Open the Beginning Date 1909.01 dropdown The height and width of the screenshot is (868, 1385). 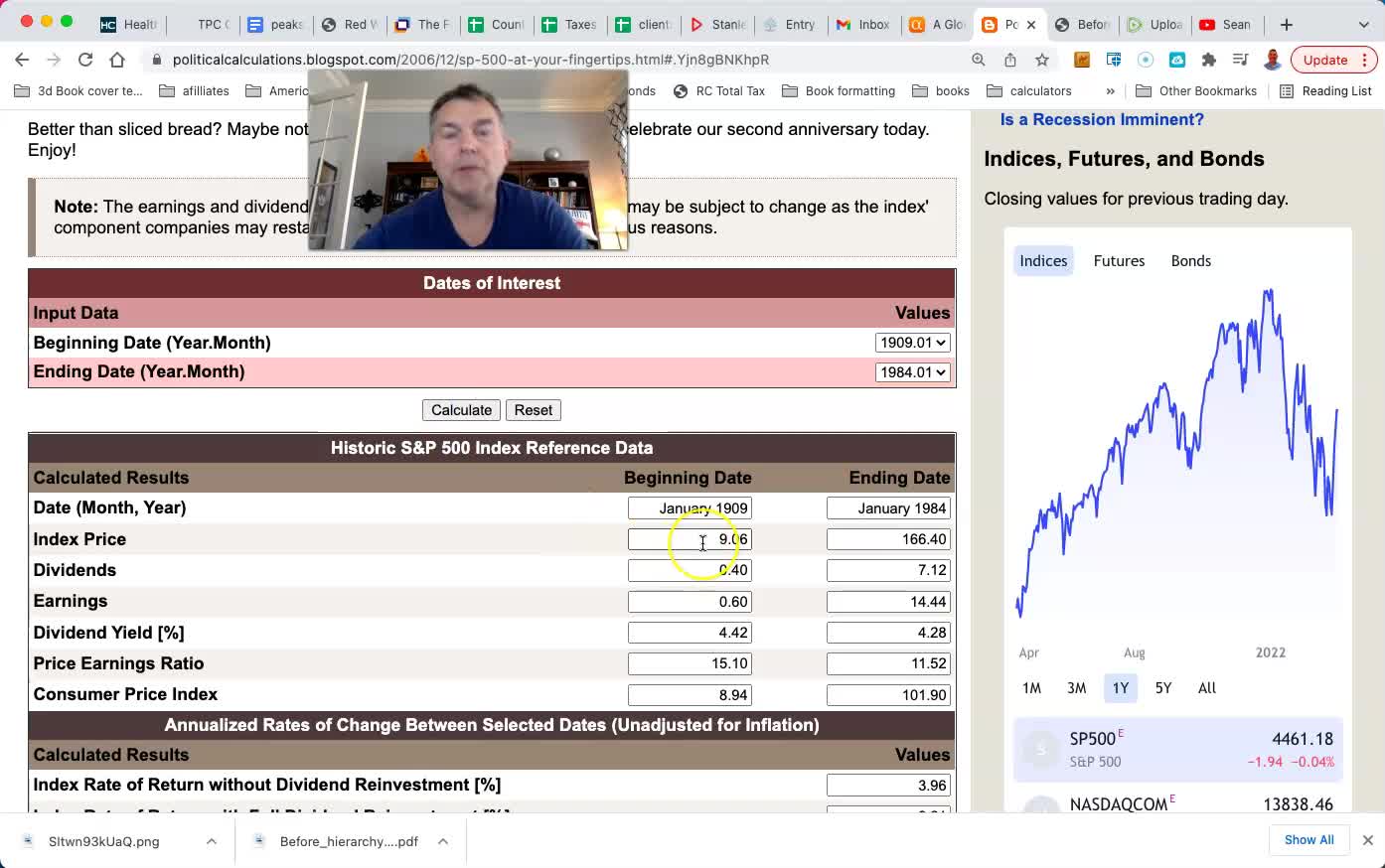(x=912, y=343)
